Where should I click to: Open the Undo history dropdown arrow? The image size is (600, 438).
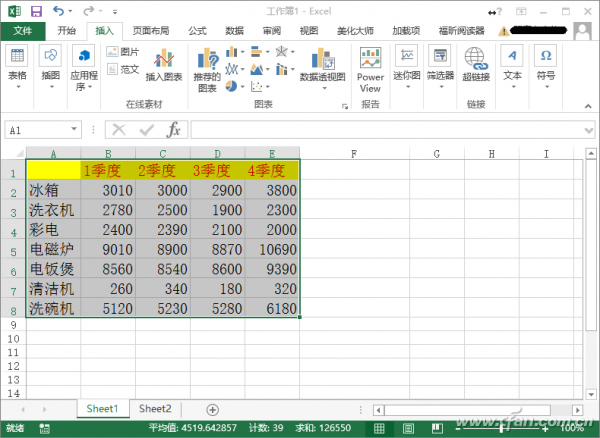(70, 11)
